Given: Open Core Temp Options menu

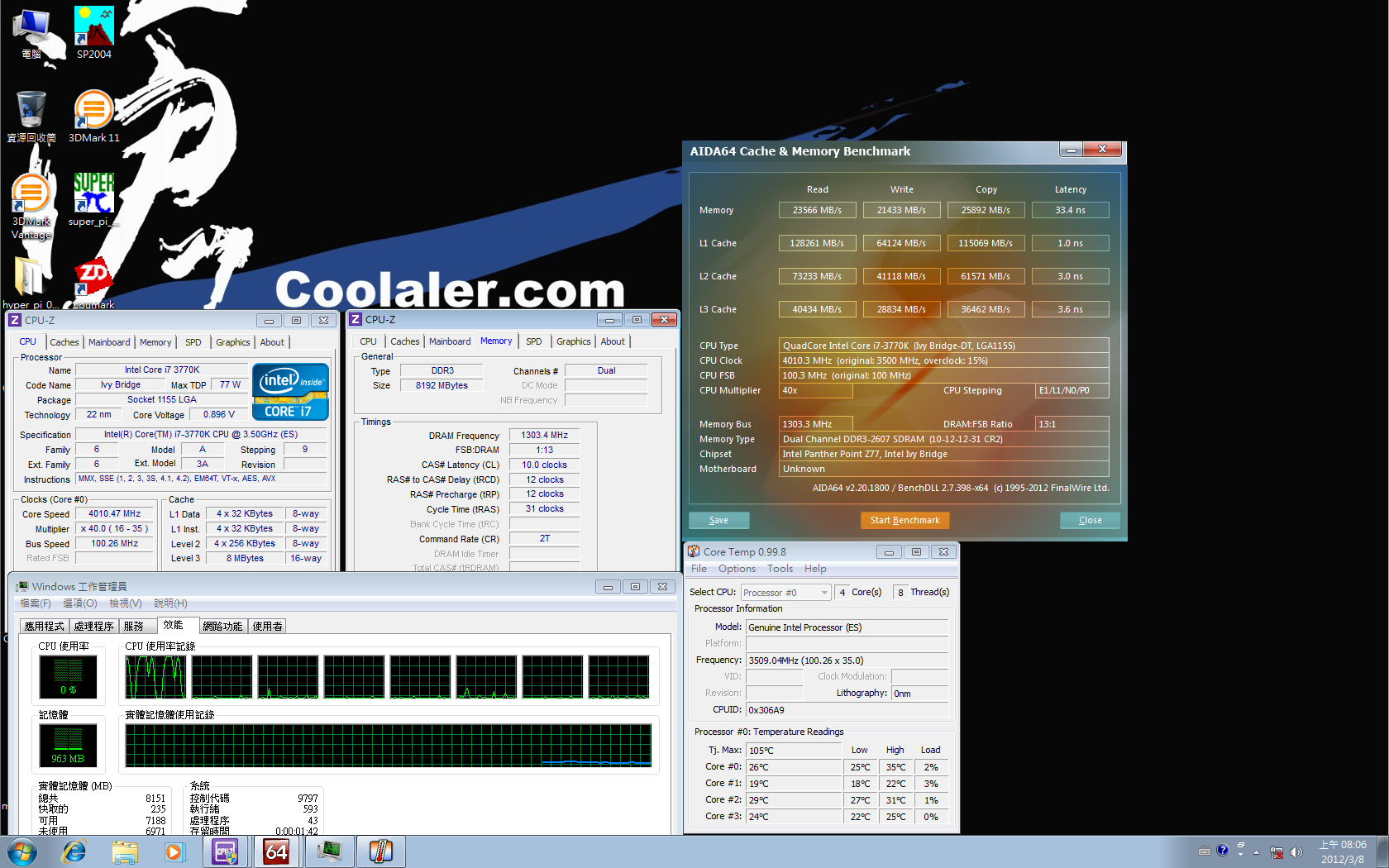Looking at the screenshot, I should (737, 569).
